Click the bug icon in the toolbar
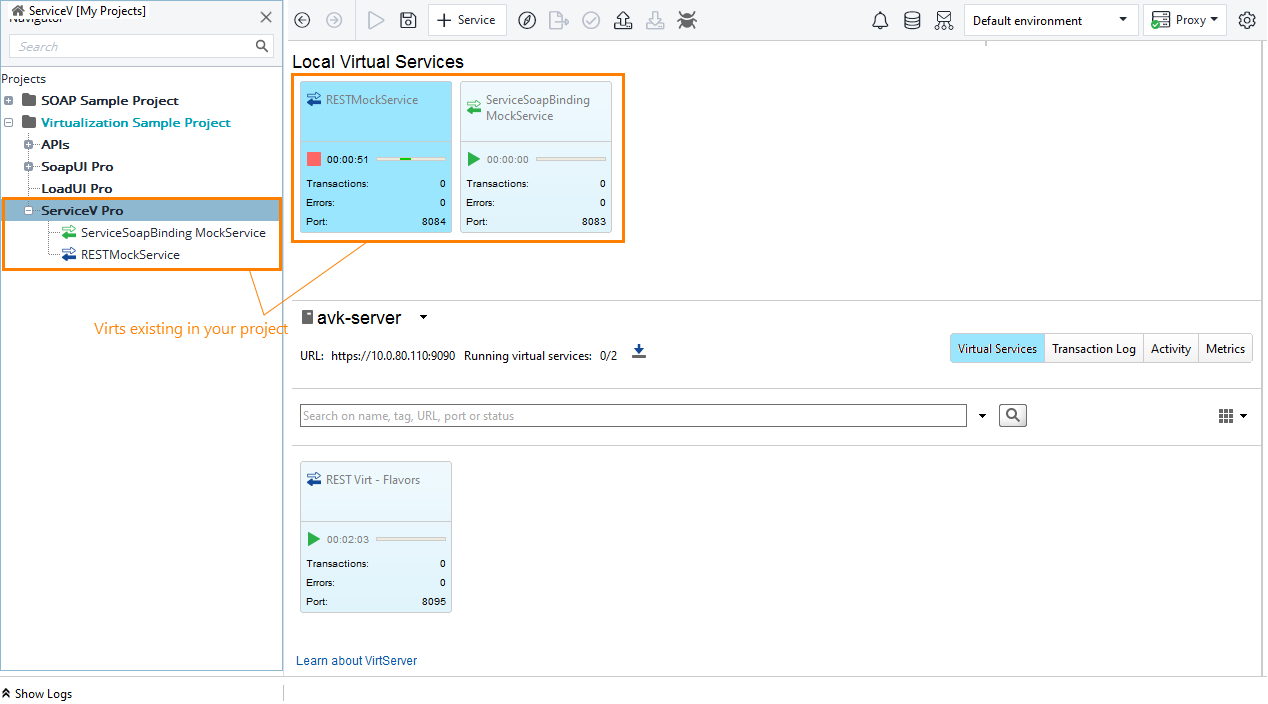The width and height of the screenshot is (1268, 704). [687, 20]
